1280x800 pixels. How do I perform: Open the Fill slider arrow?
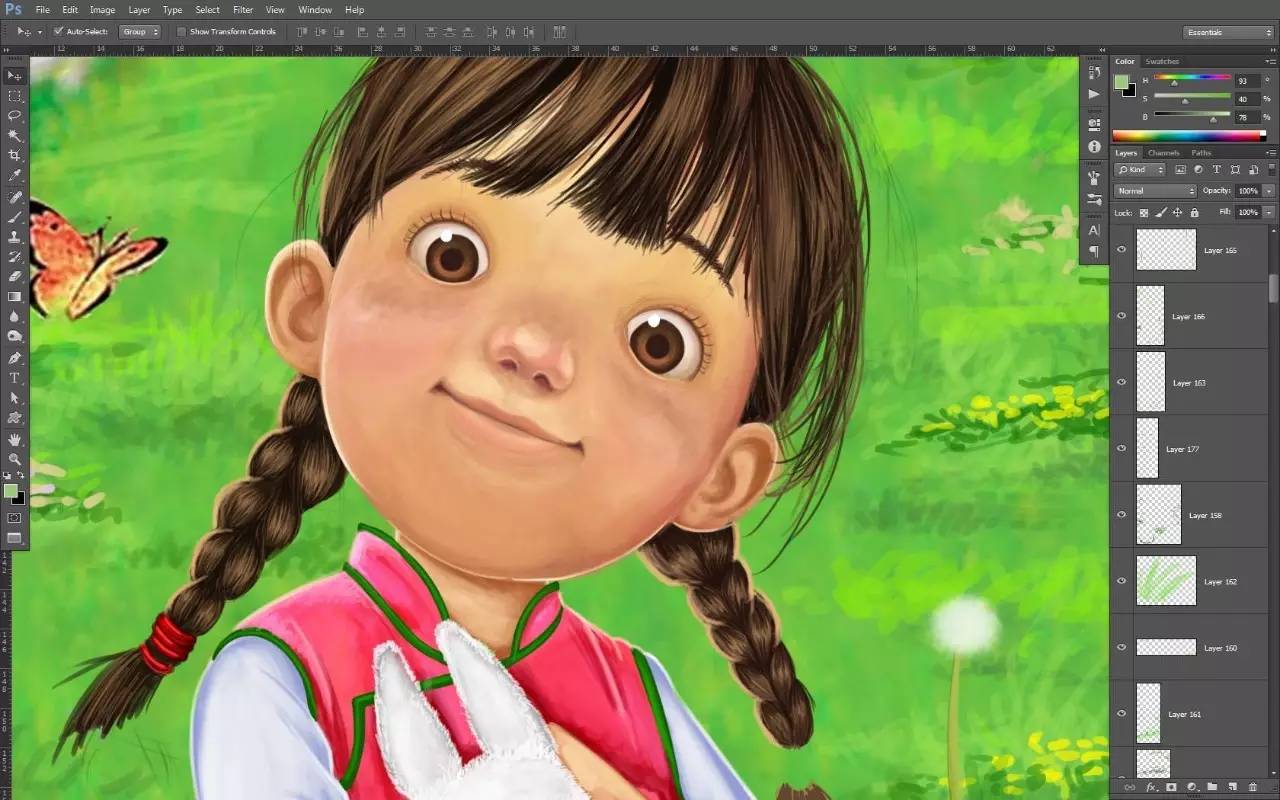pyautogui.click(x=1269, y=212)
